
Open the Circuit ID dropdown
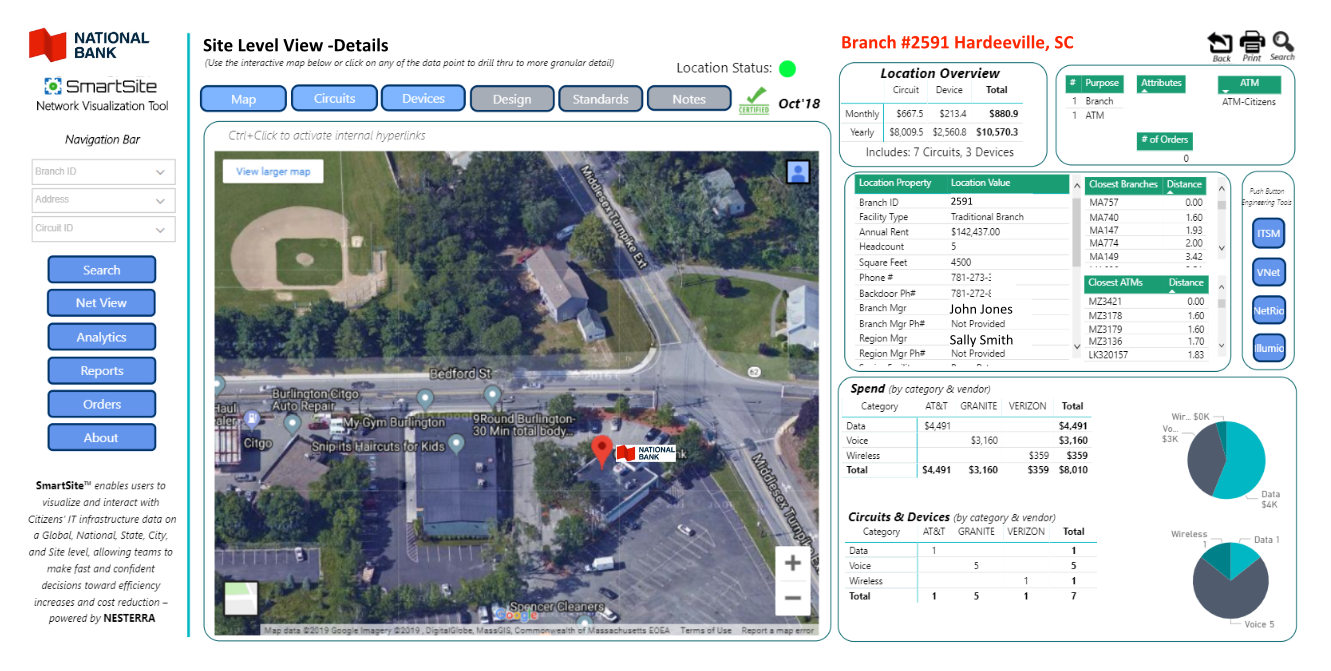tap(103, 229)
